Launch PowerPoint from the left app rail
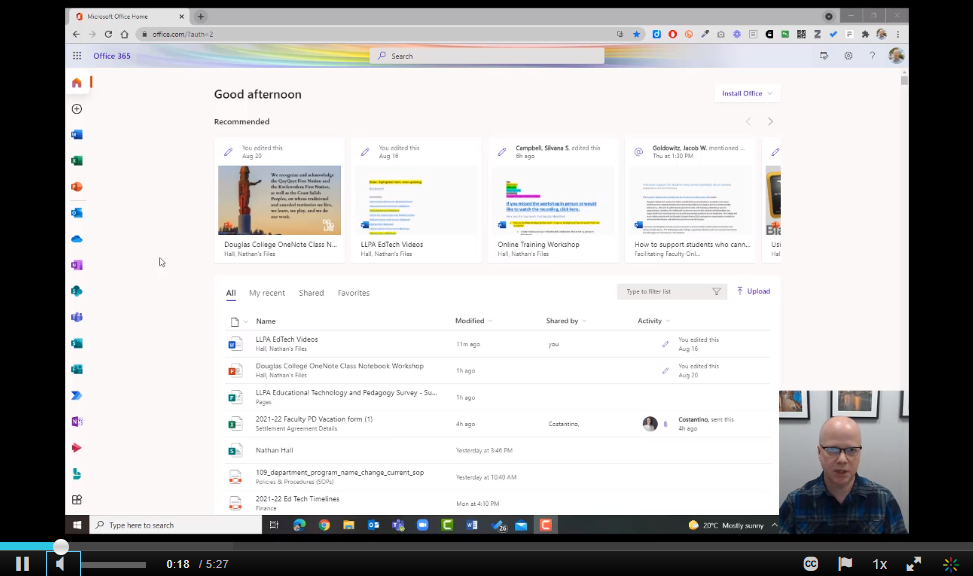Image resolution: width=973 pixels, height=576 pixels. coord(77,187)
